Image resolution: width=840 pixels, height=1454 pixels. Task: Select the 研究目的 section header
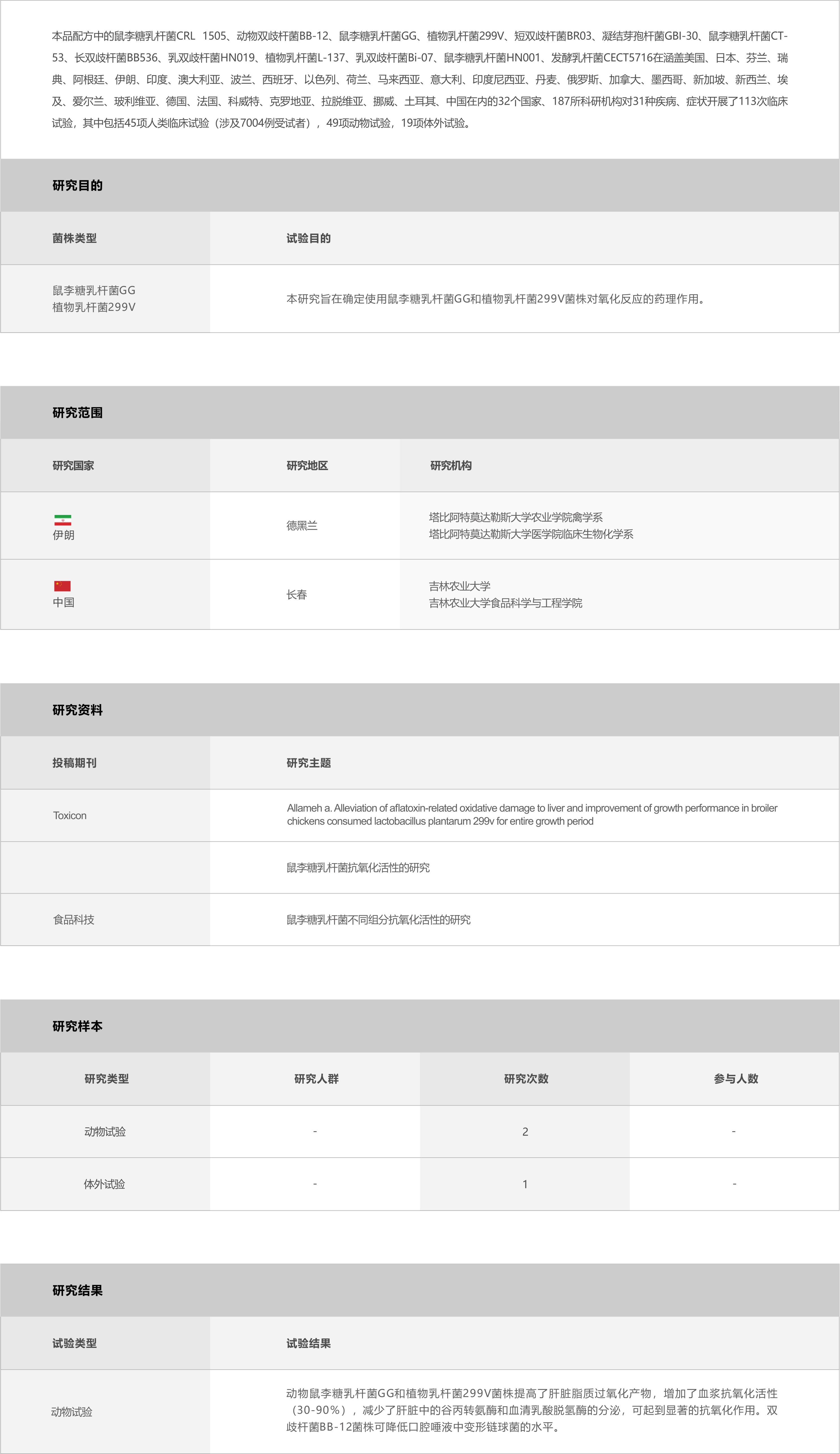420,185
